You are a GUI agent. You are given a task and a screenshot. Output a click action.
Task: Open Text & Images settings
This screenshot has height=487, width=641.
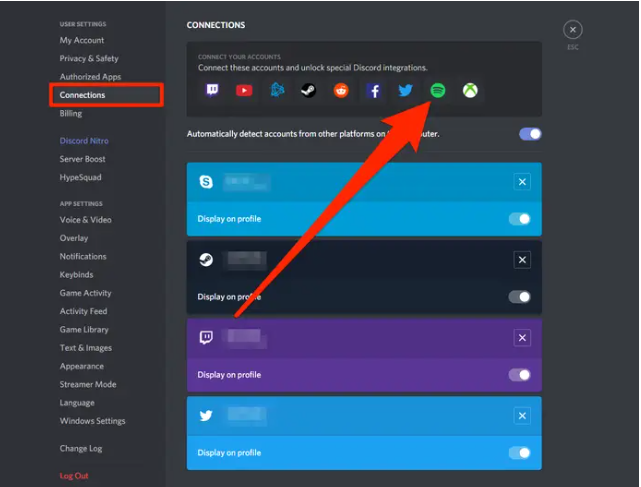(86, 348)
